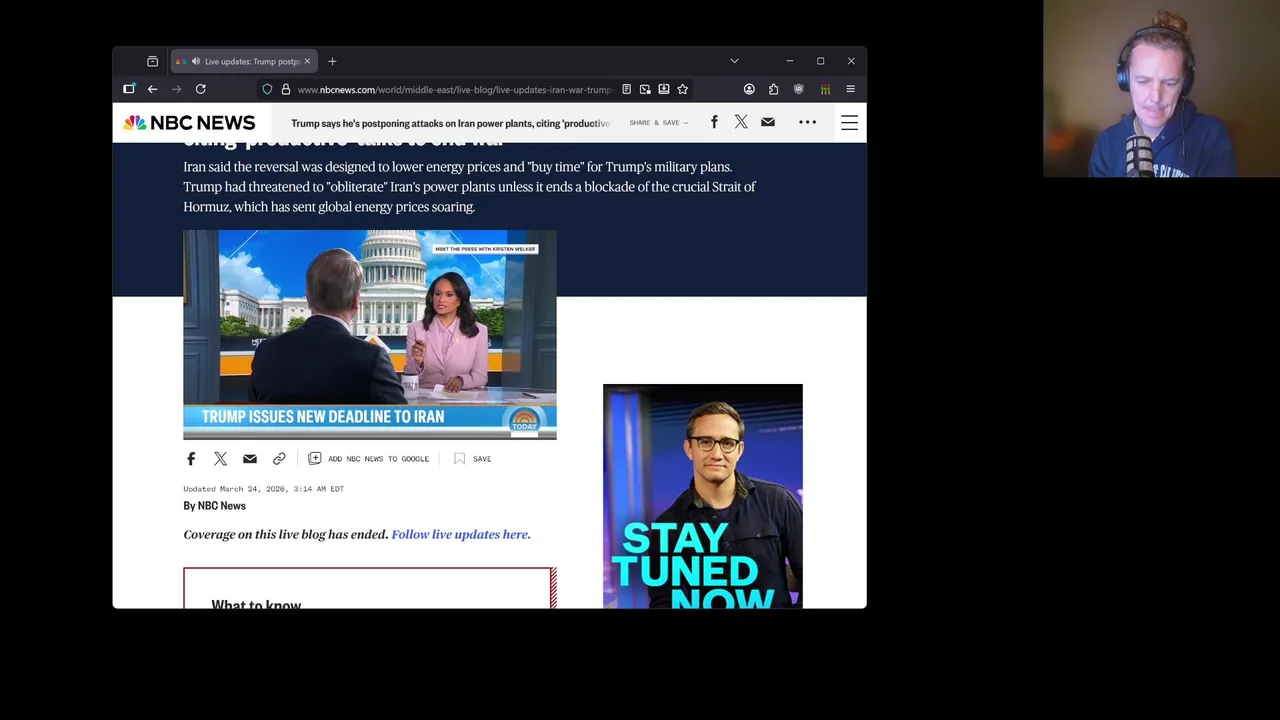Go to NBC News home logo

point(189,123)
